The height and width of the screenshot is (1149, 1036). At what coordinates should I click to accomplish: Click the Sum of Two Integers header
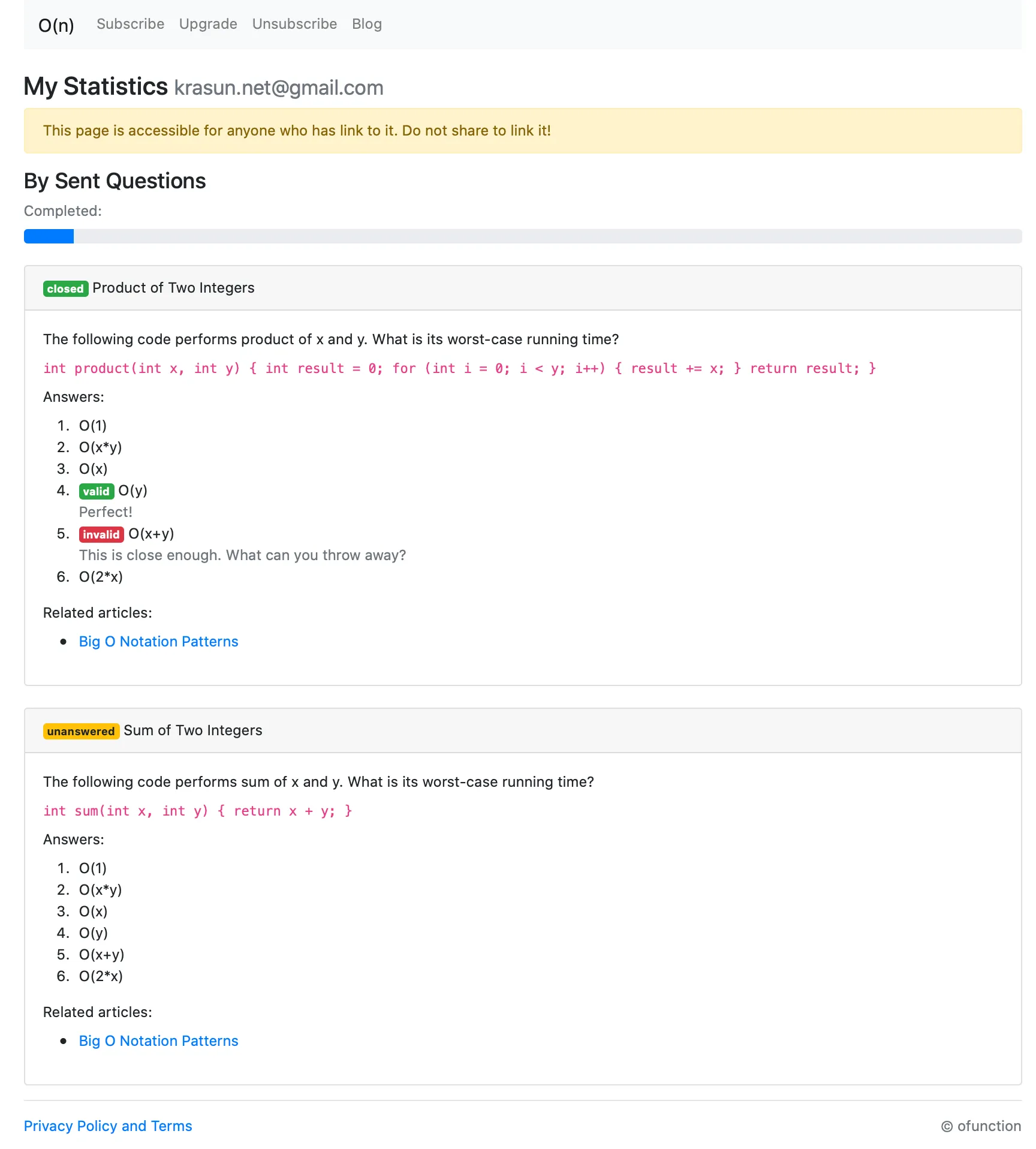(192, 730)
